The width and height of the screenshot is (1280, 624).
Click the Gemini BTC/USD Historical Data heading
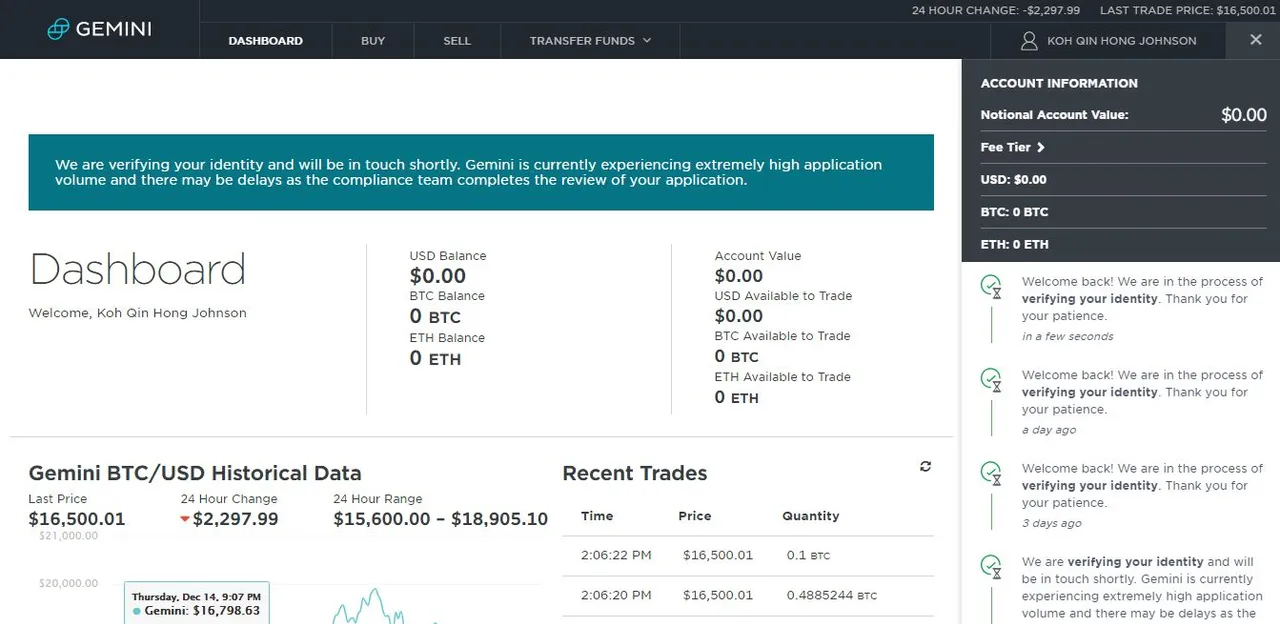[x=195, y=474]
